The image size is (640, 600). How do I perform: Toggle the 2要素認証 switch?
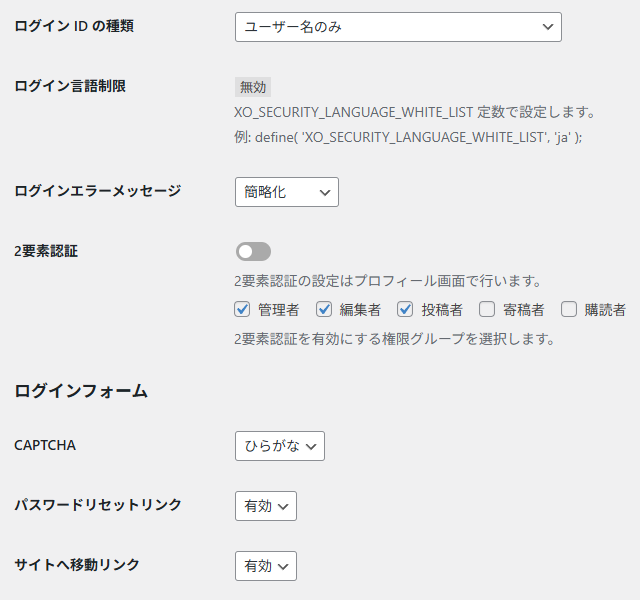coord(253,252)
